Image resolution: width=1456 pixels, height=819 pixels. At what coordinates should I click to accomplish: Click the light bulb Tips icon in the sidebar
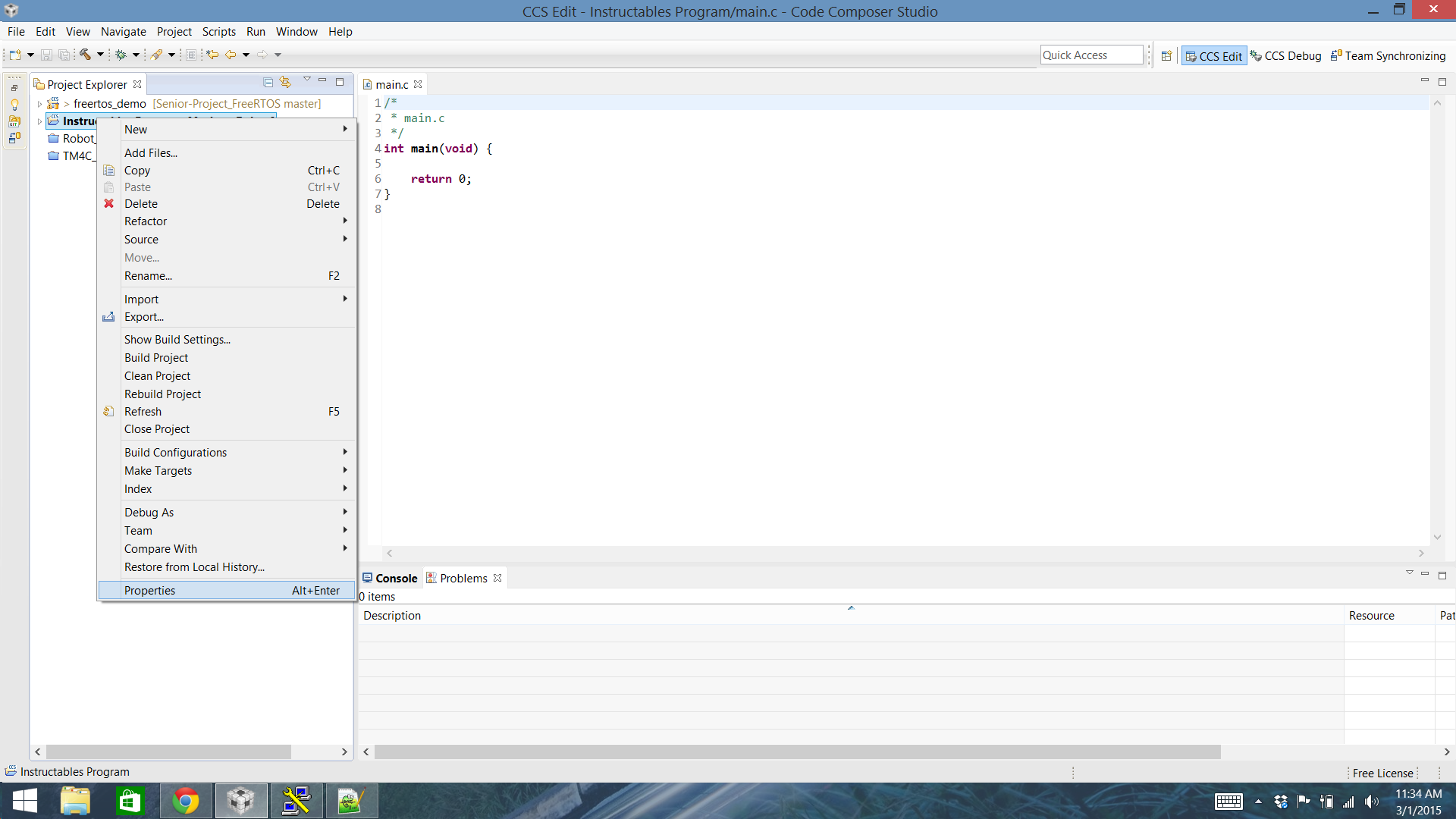tap(14, 105)
